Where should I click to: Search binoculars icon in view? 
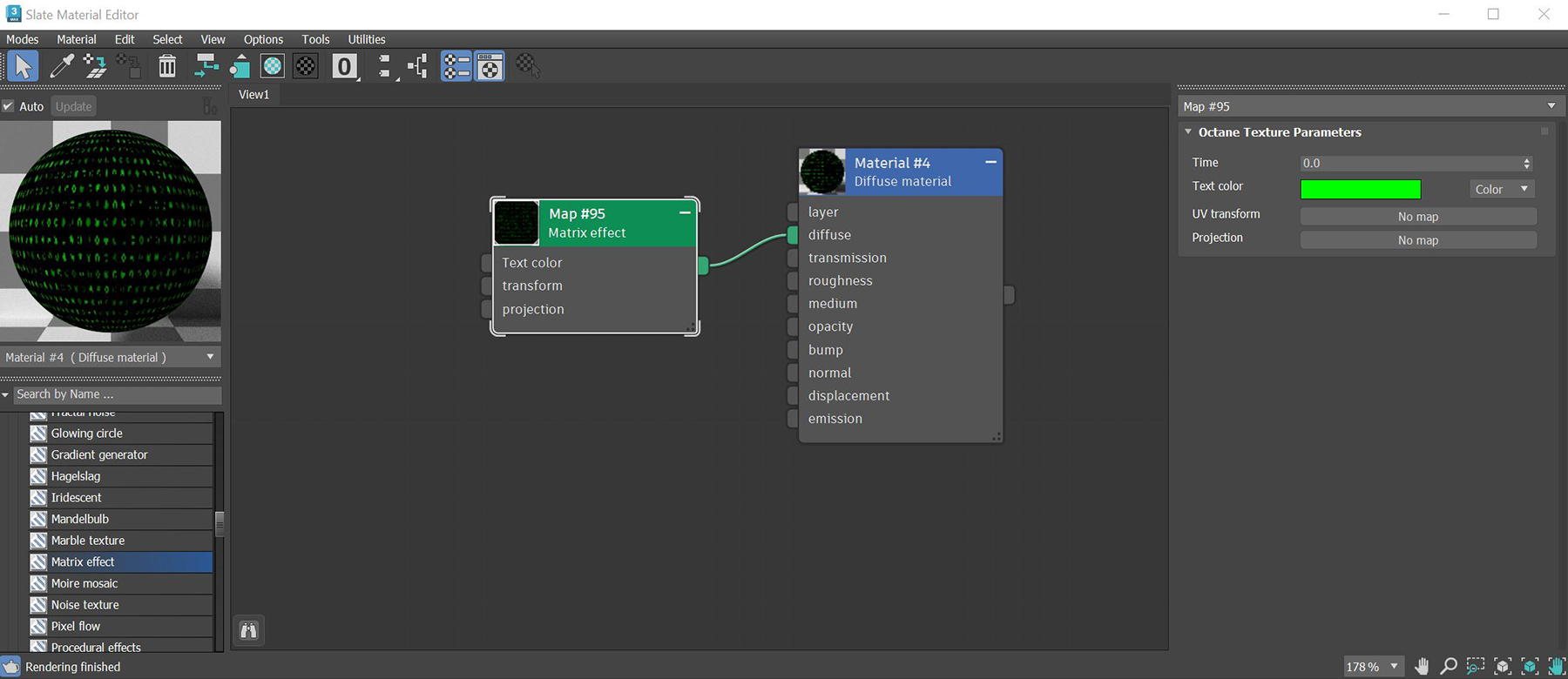[x=249, y=630]
